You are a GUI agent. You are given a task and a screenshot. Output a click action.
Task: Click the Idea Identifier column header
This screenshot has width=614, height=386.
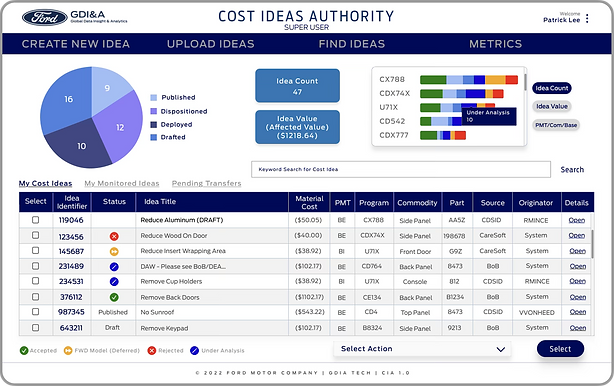[72, 202]
